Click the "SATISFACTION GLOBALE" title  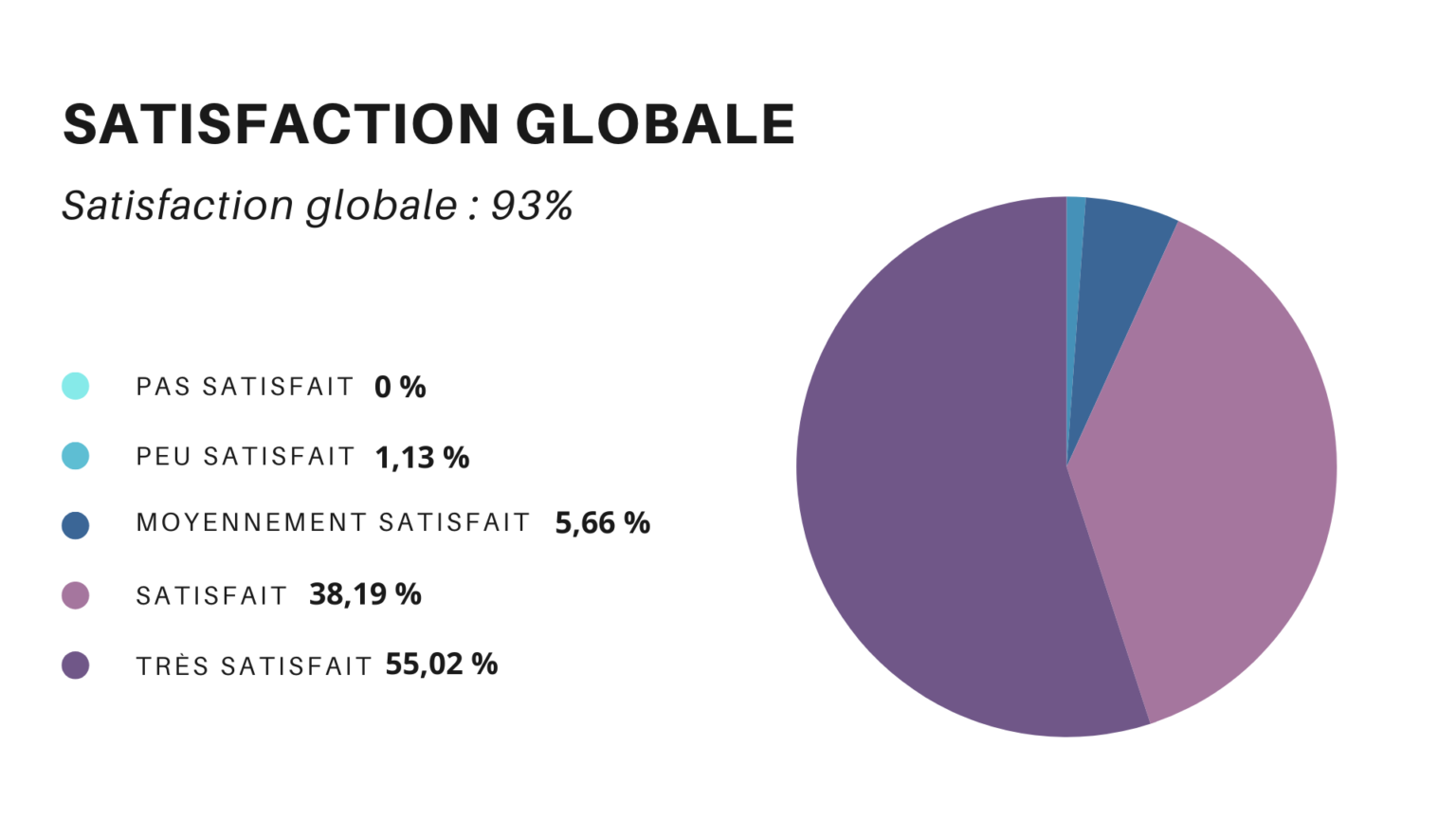click(x=428, y=124)
